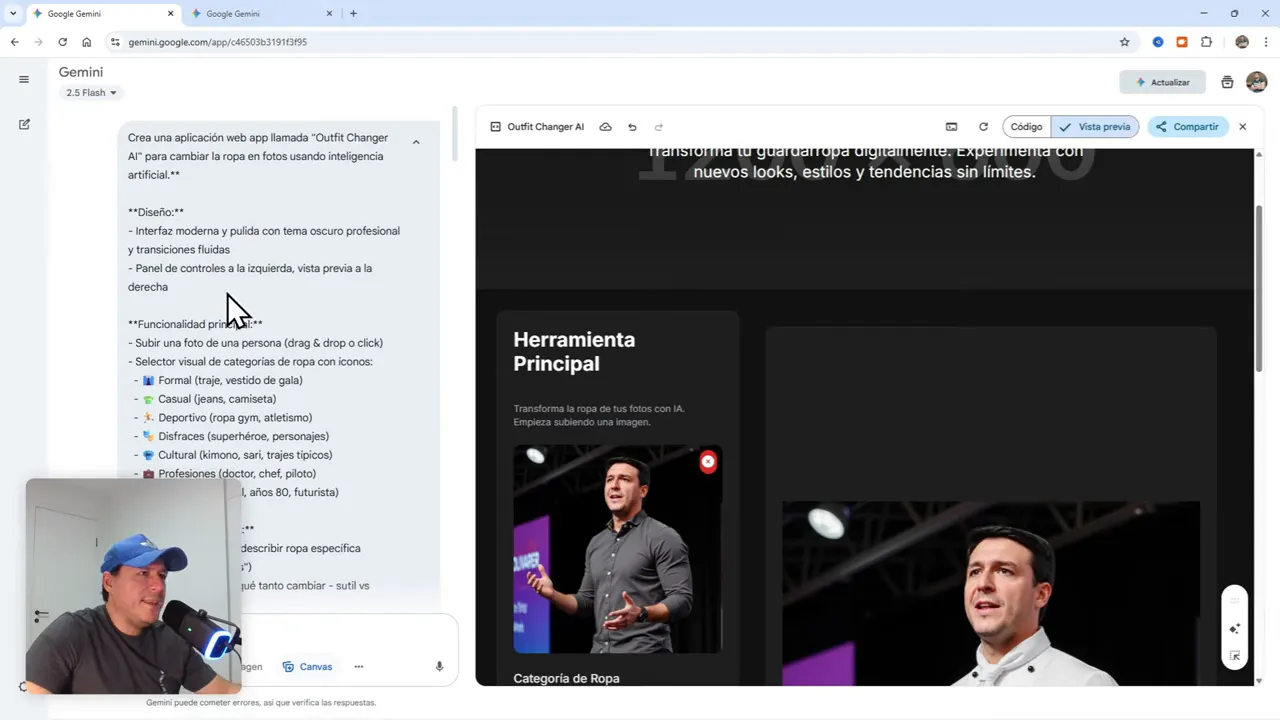Refresh the app preview
The width and height of the screenshot is (1280, 720).
coord(983,127)
